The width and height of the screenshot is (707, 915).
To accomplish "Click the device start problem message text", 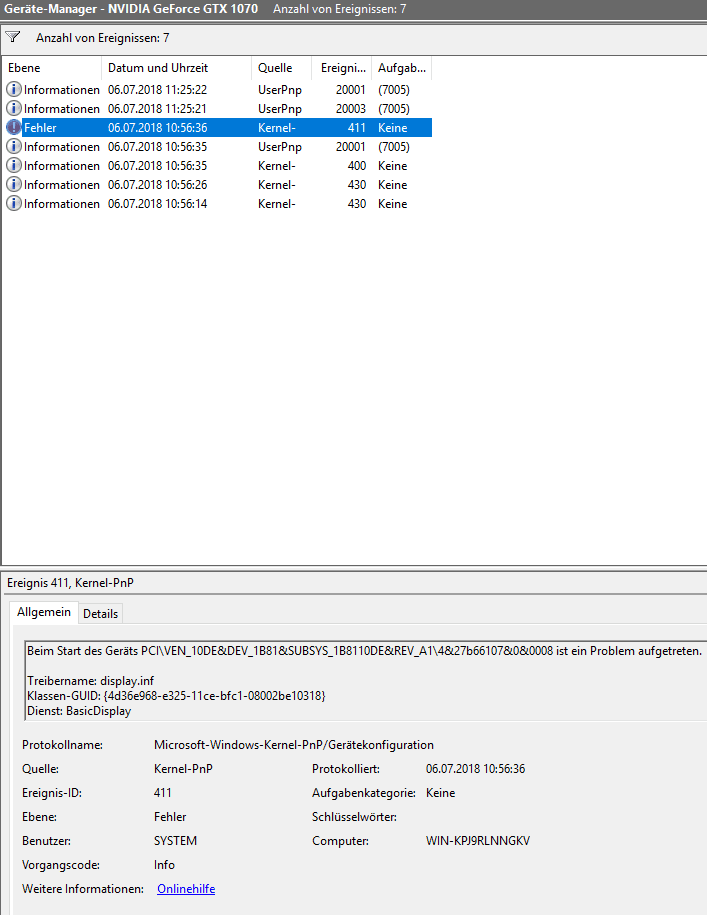I will 365,651.
